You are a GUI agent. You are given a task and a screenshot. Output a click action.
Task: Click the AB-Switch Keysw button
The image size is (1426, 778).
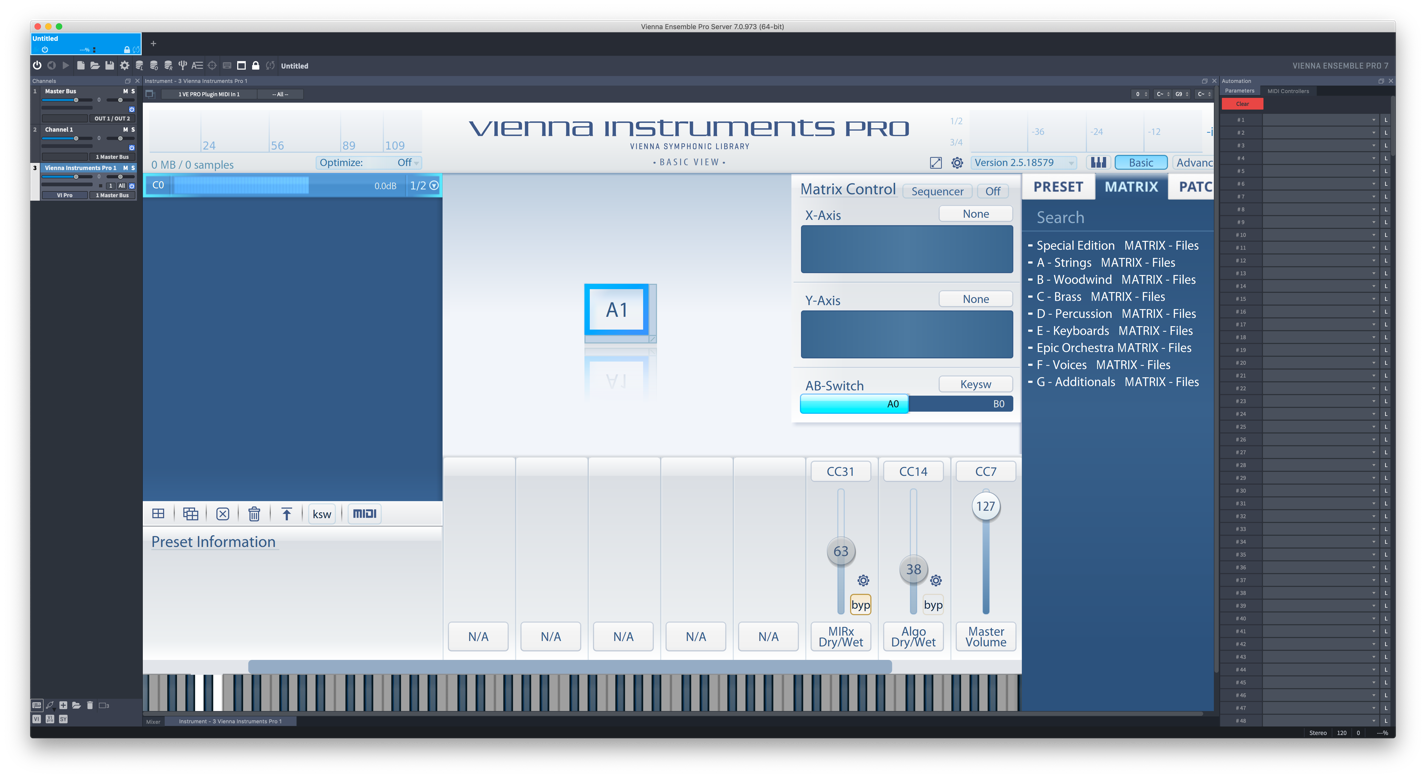[x=975, y=384]
